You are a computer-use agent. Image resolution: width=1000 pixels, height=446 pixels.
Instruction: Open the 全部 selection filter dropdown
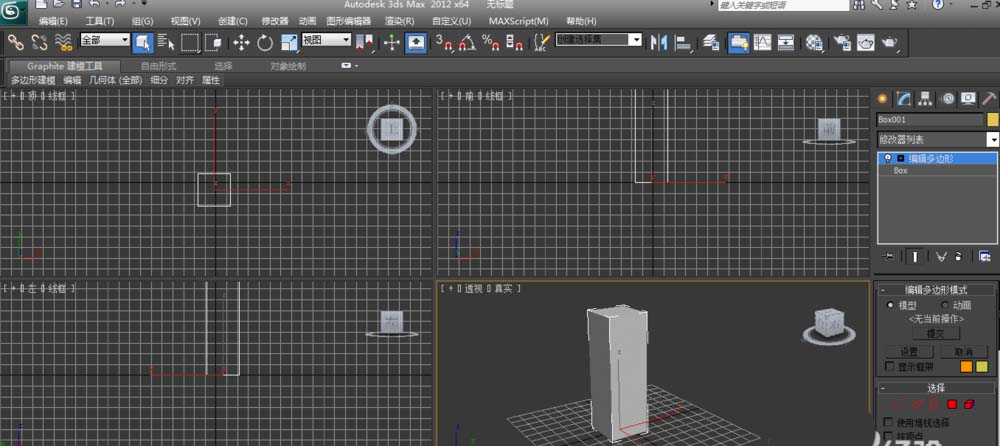105,40
